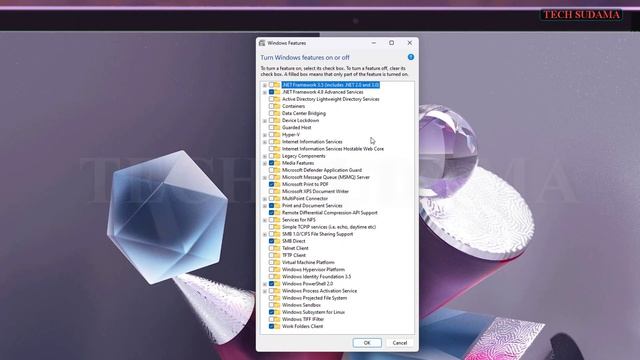Expand .NET Framework 4.8 Advanced Services node
The height and width of the screenshot is (360, 640).
tap(264, 92)
